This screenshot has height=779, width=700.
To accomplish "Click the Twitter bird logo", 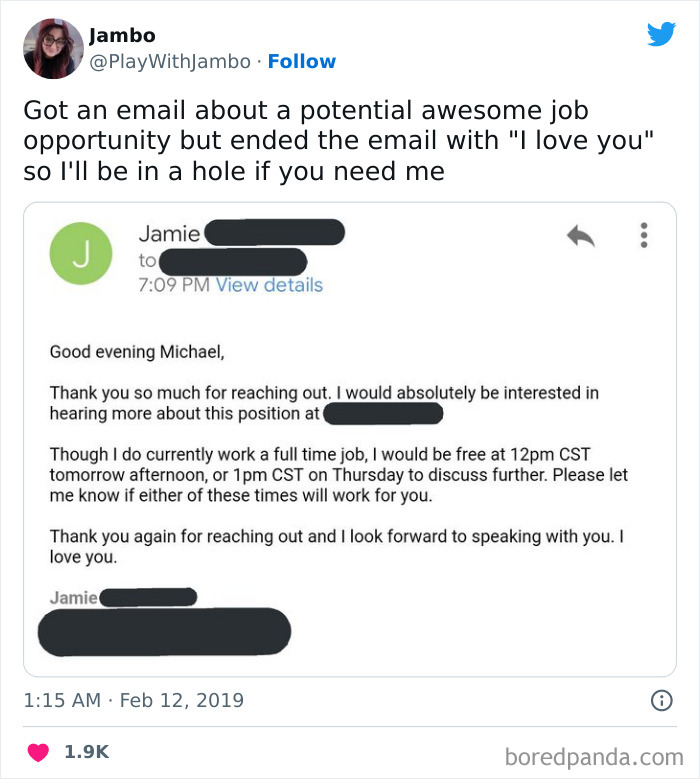I will click(661, 35).
